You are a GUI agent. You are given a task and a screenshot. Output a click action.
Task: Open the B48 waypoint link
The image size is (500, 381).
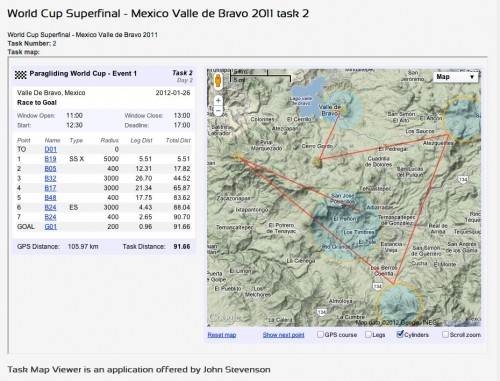coord(50,198)
